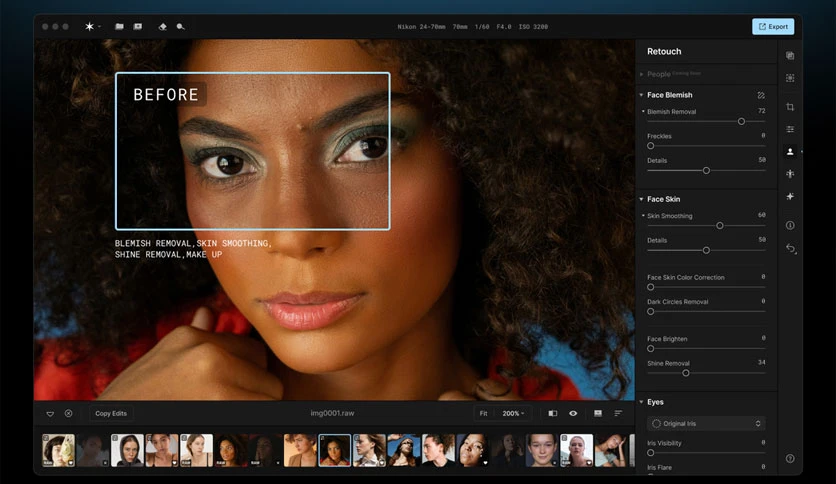Open the app logo star menu
This screenshot has width=836, height=484.
click(x=89, y=26)
